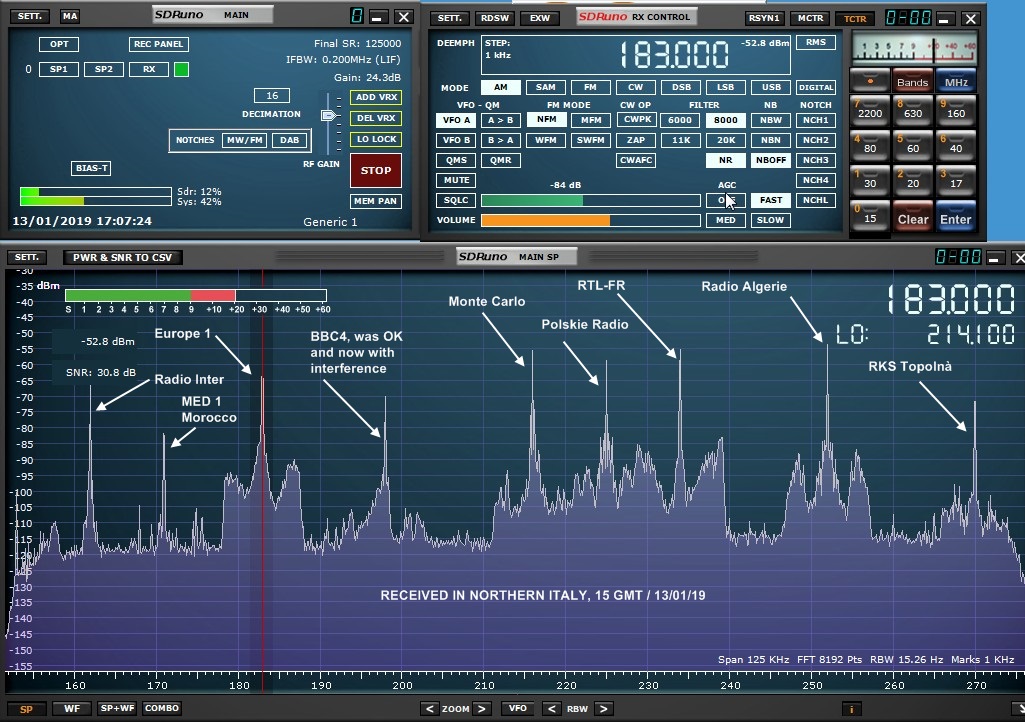This screenshot has width=1025, height=722.
Task: Click the zoom-in right arrow
Action: 482,709
